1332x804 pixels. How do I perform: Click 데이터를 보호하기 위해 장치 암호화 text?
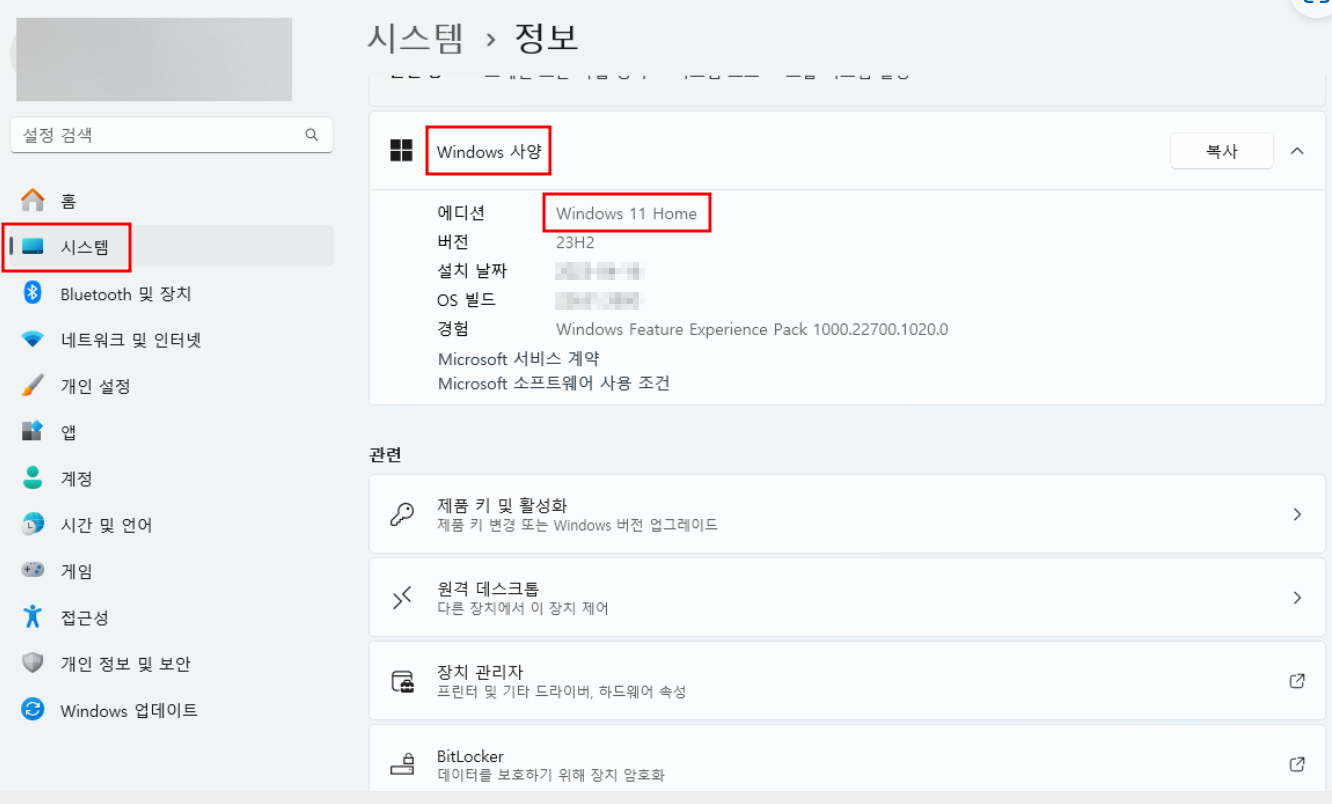click(x=551, y=775)
